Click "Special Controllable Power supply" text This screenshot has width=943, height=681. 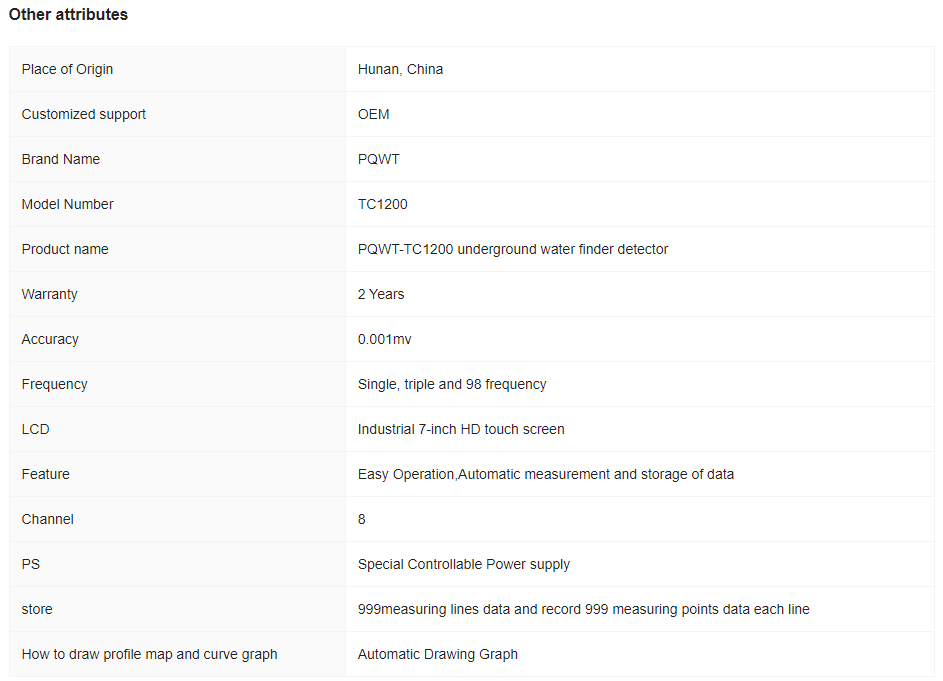click(464, 564)
